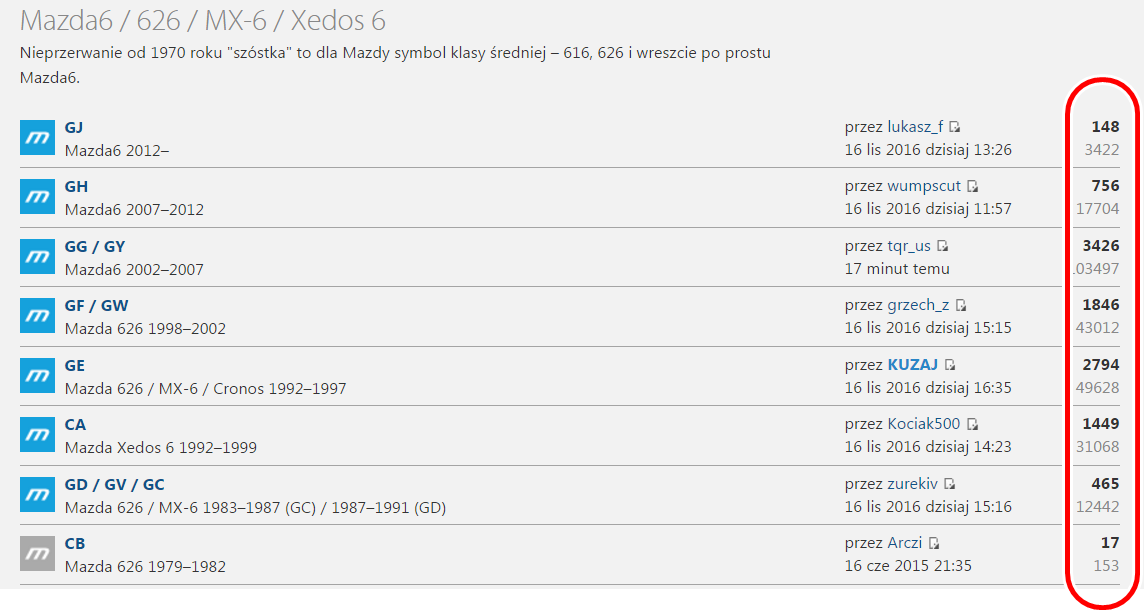View latest post icon next to KUZAJ
Screen dimensions: 1144x613
[x=950, y=365]
